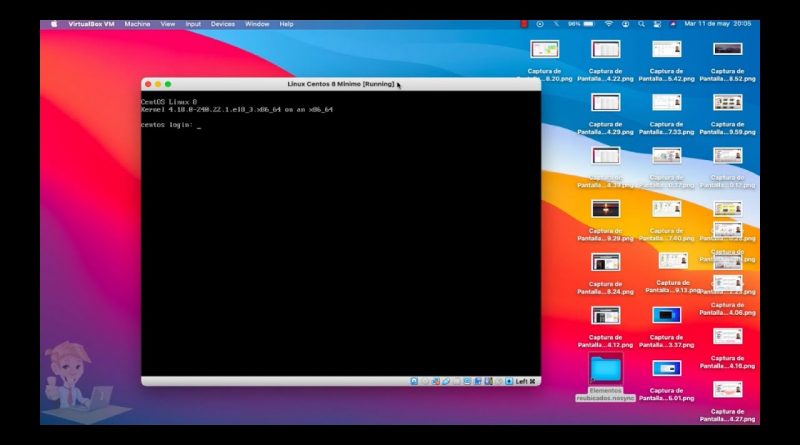The height and width of the screenshot is (445, 800).
Task: Click the shared folders status icon
Action: pos(457,381)
